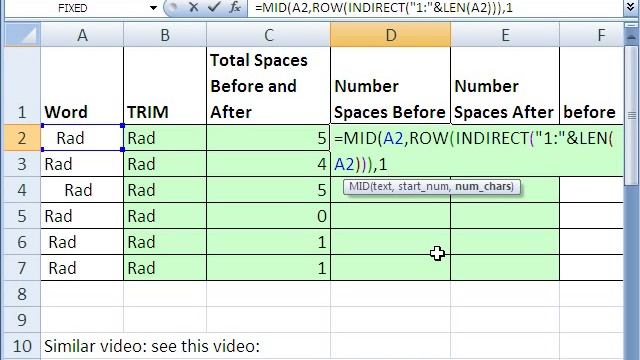The image size is (640, 360).
Task: Select row 7 header
Action: tap(22, 268)
